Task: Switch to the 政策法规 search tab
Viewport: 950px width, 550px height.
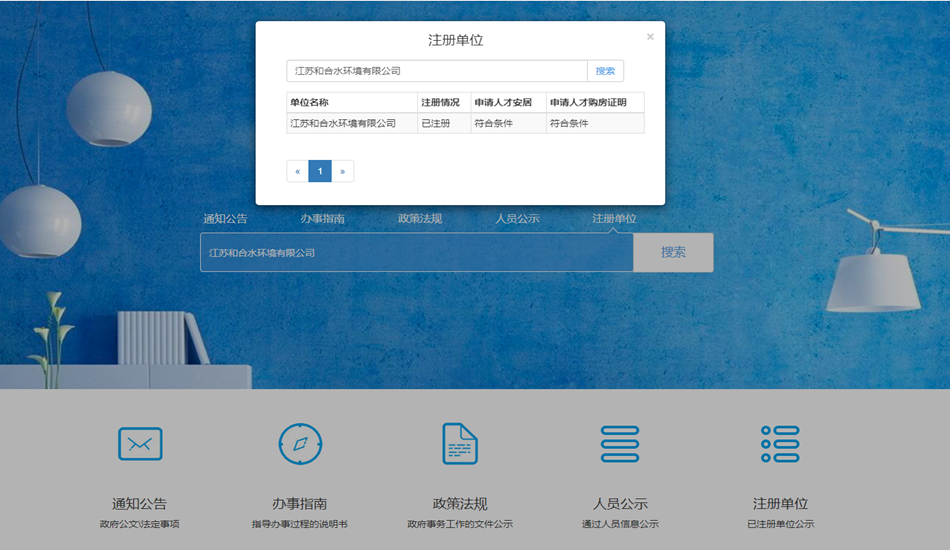Action: 420,219
